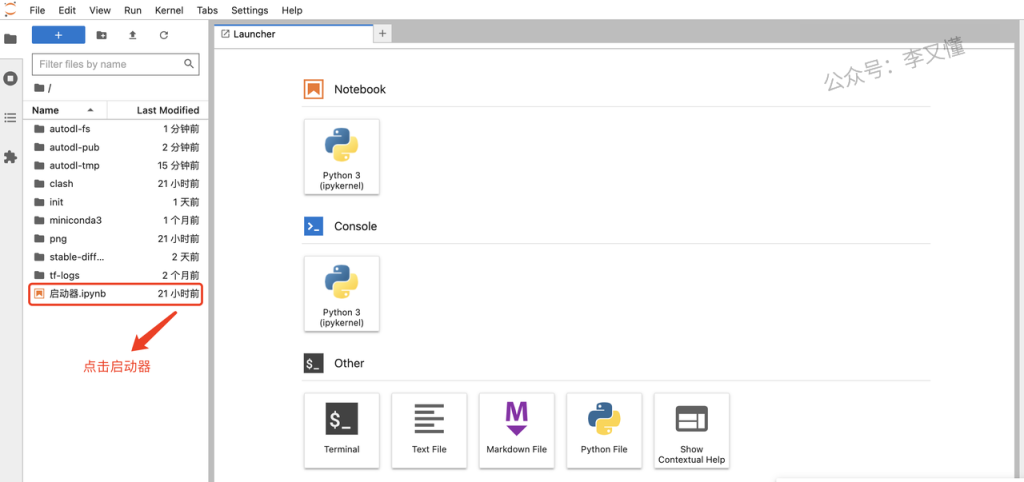Create a new Python File

tap(604, 429)
